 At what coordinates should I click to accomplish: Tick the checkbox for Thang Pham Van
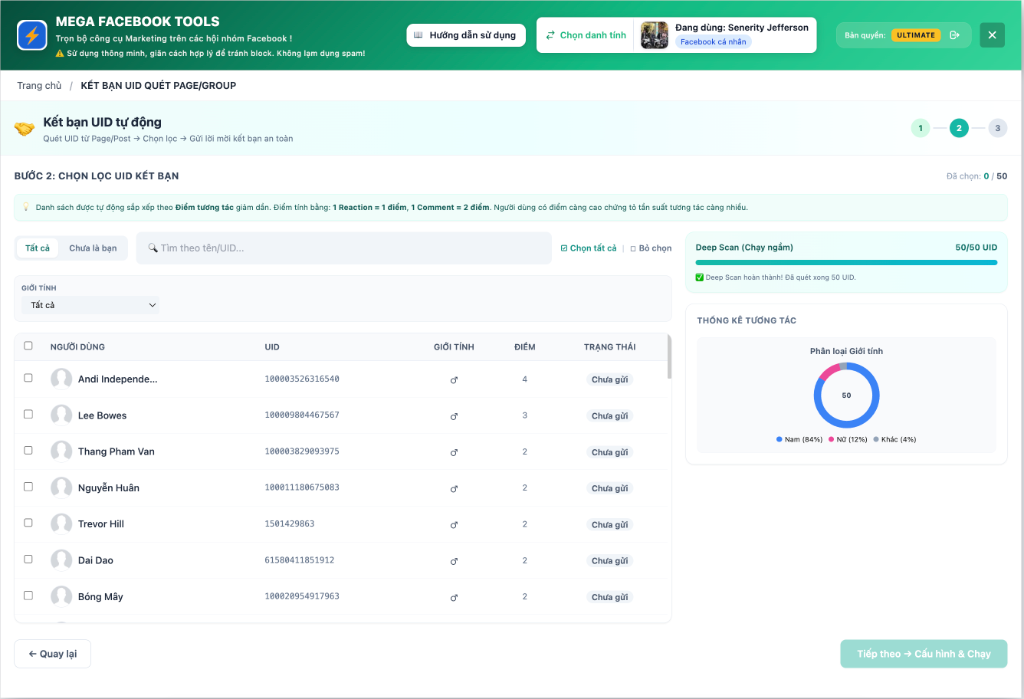(28, 450)
